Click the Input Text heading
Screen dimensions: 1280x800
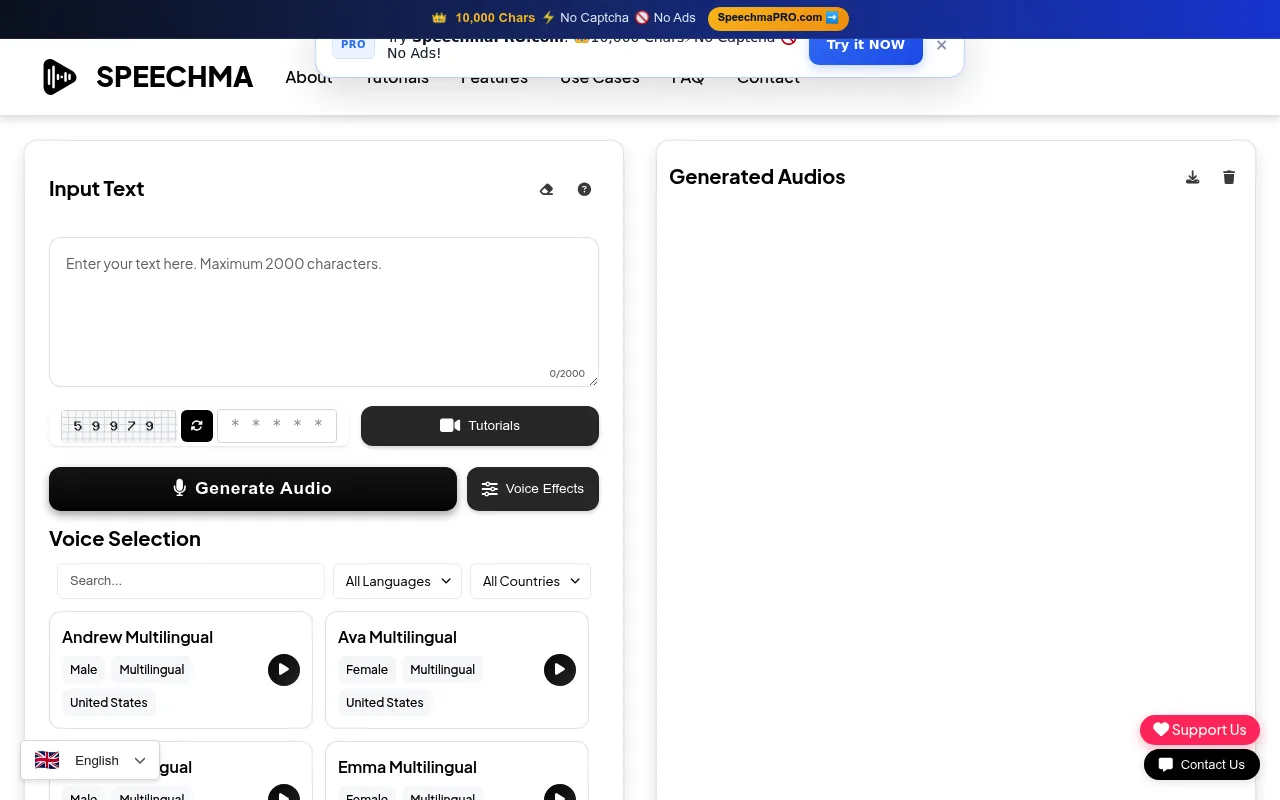coord(97,189)
